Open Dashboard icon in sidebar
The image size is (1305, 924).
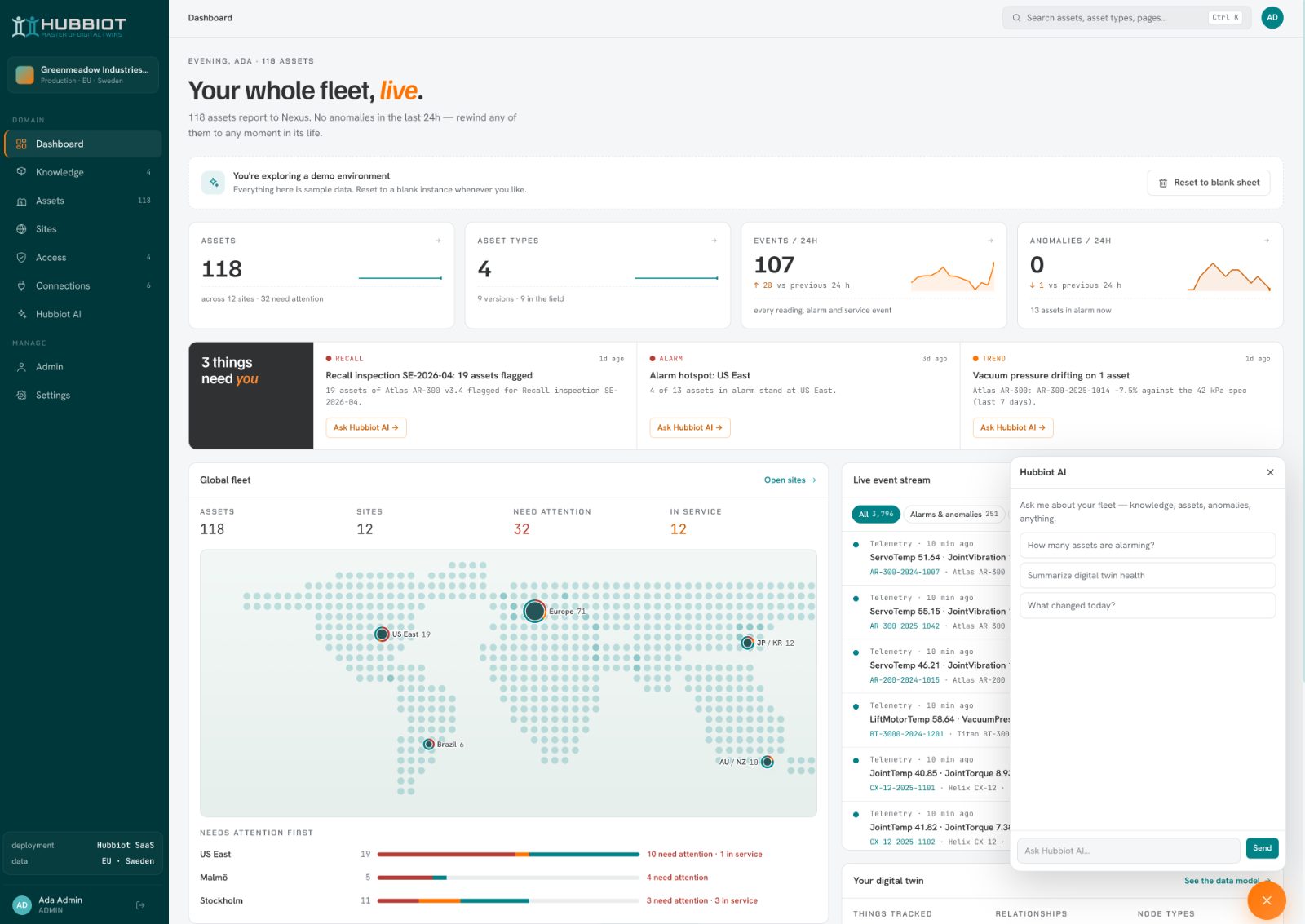[21, 144]
